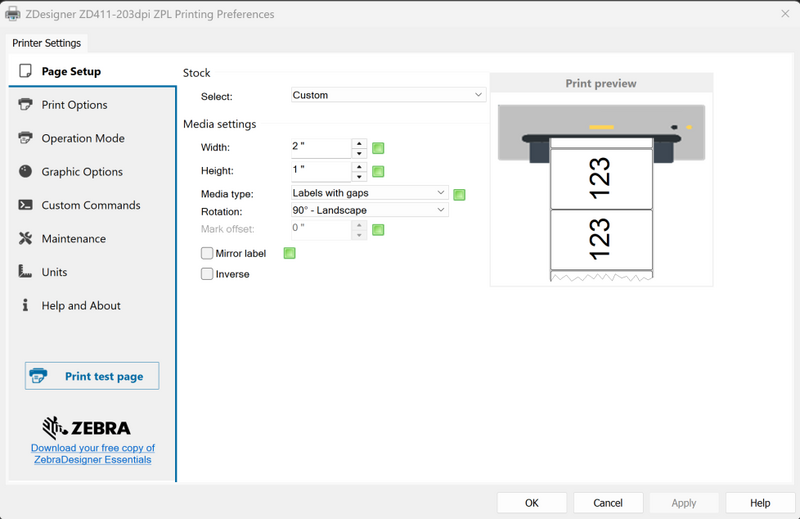Click the Maintenance tools icon
This screenshot has height=519, width=800.
25,238
